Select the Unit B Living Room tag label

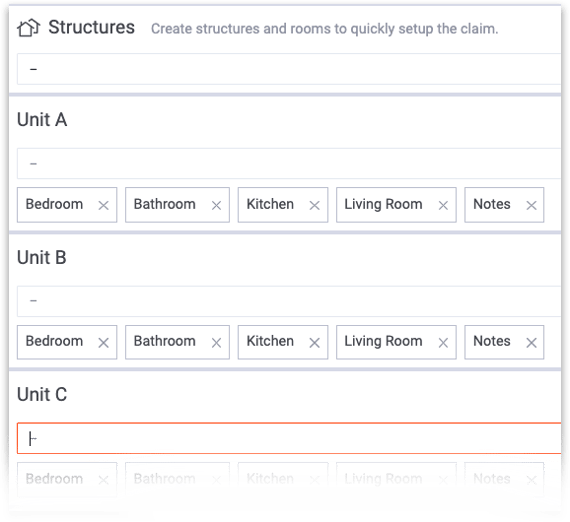(383, 341)
